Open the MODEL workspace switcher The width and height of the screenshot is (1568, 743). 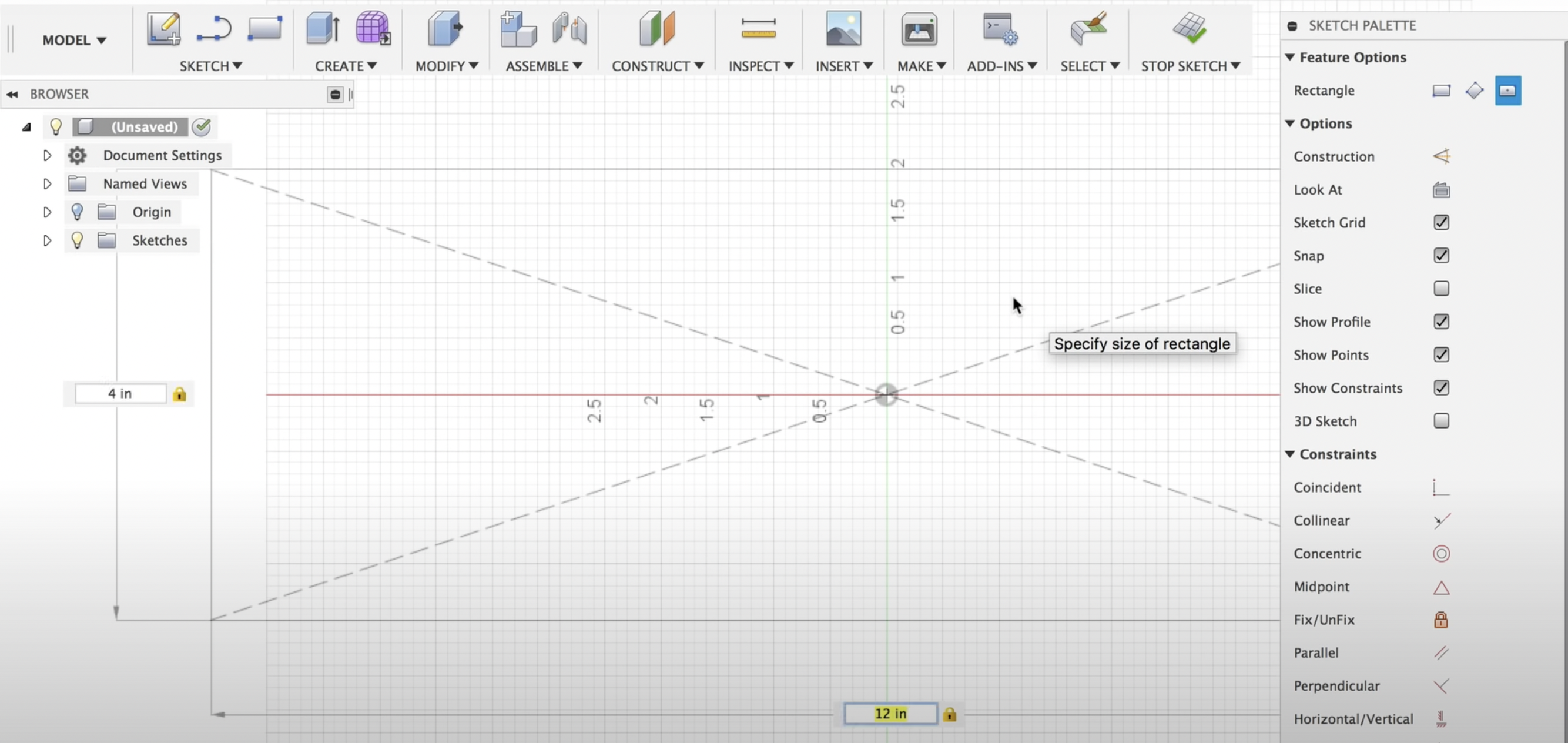[x=73, y=39]
